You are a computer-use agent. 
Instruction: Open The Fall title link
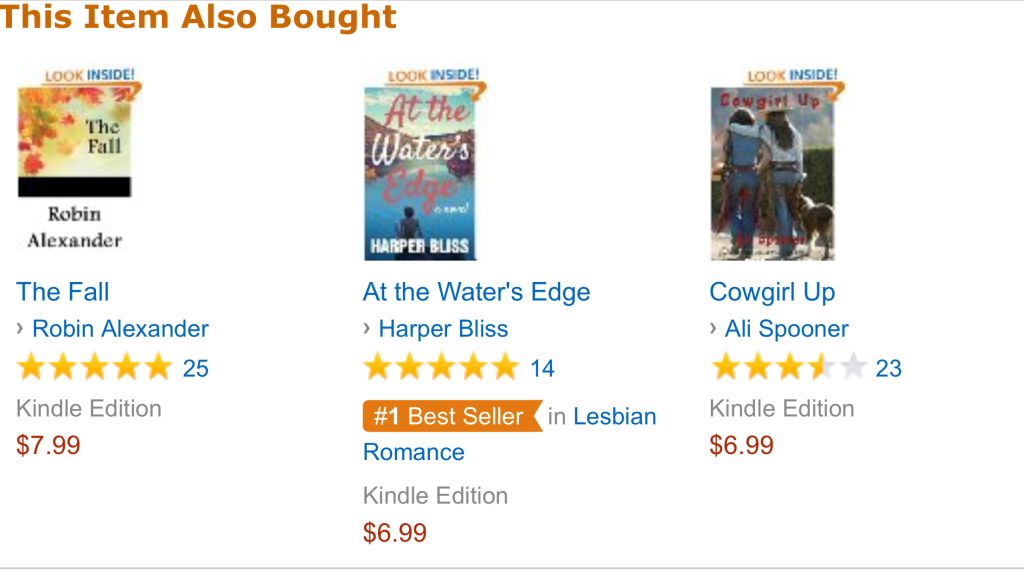(x=63, y=292)
